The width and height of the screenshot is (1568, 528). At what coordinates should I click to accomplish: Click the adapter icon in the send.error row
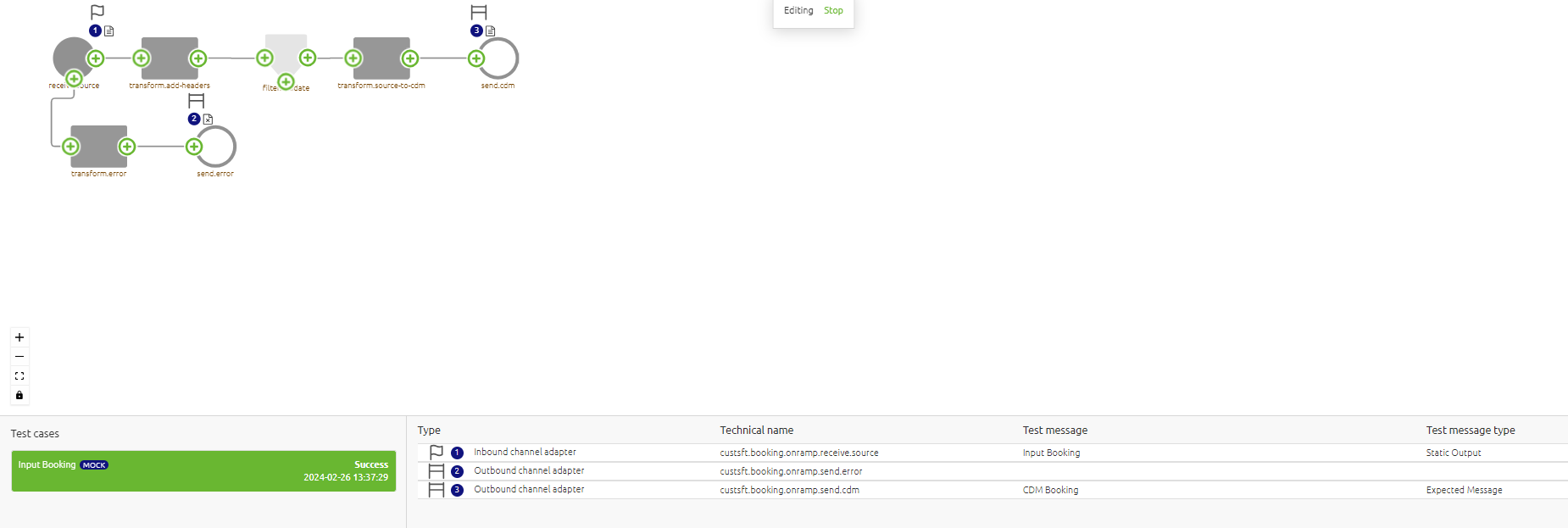436,471
